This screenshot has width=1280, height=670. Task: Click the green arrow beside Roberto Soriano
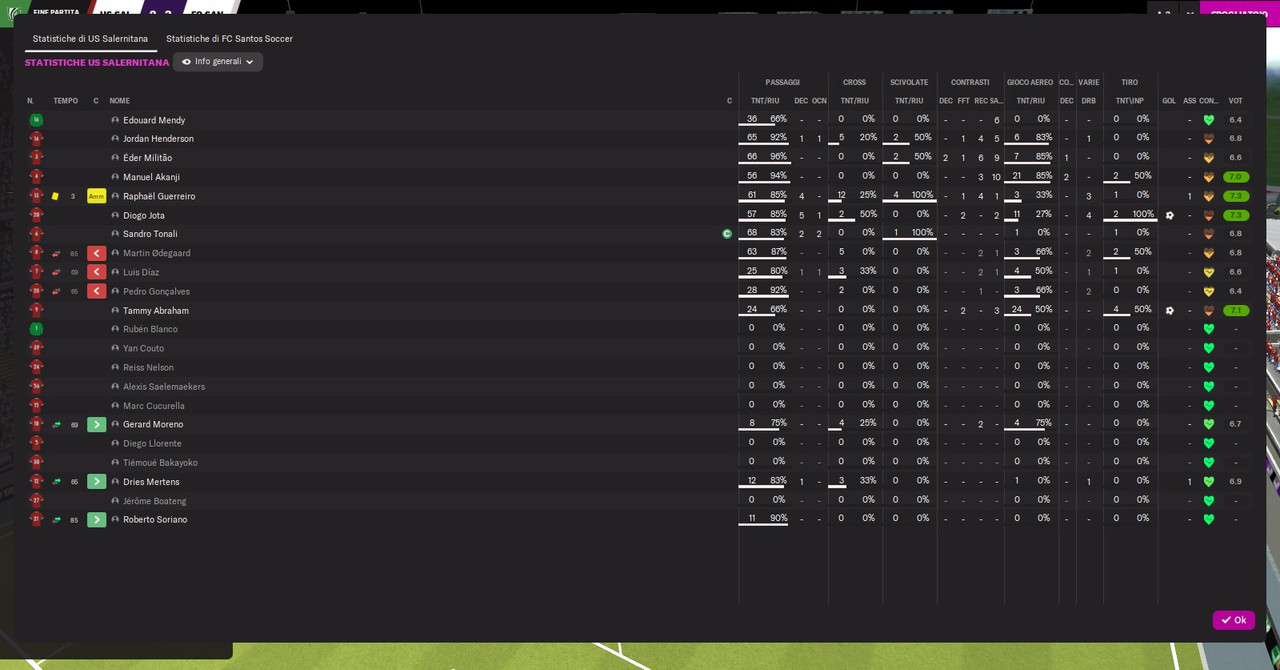[96, 519]
